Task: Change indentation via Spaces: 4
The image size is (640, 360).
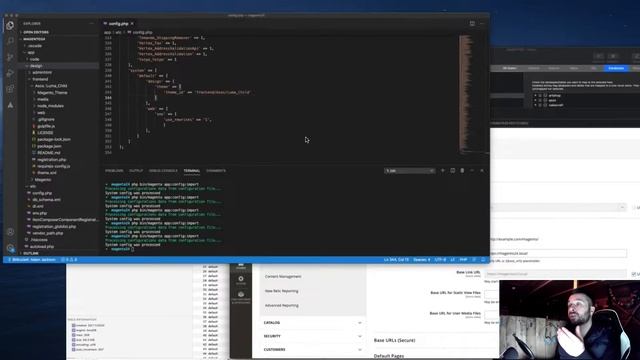Action: [422, 260]
